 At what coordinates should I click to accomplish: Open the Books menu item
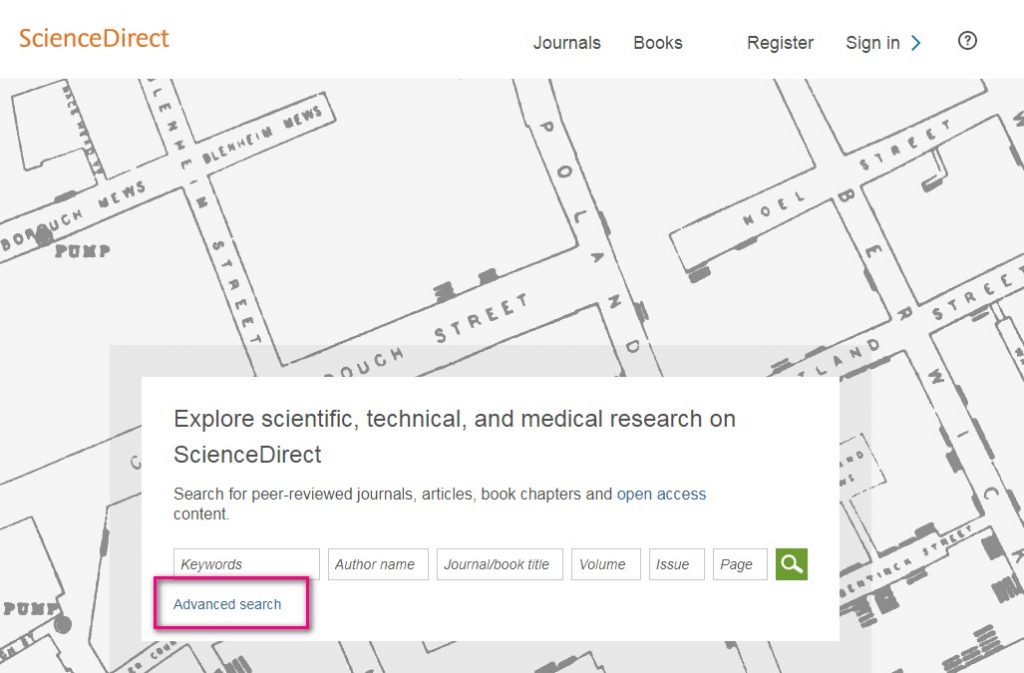click(x=658, y=42)
